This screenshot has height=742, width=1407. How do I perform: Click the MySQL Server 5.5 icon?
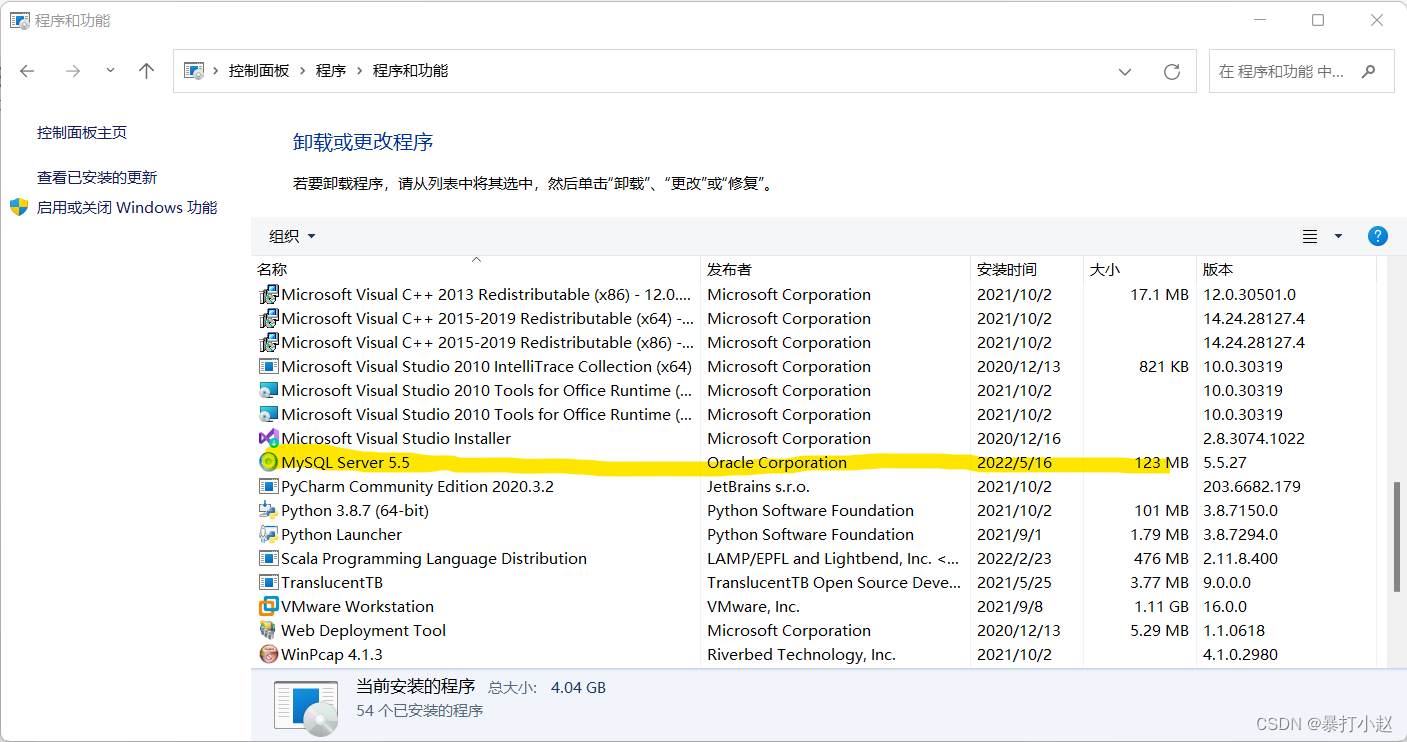coord(268,462)
